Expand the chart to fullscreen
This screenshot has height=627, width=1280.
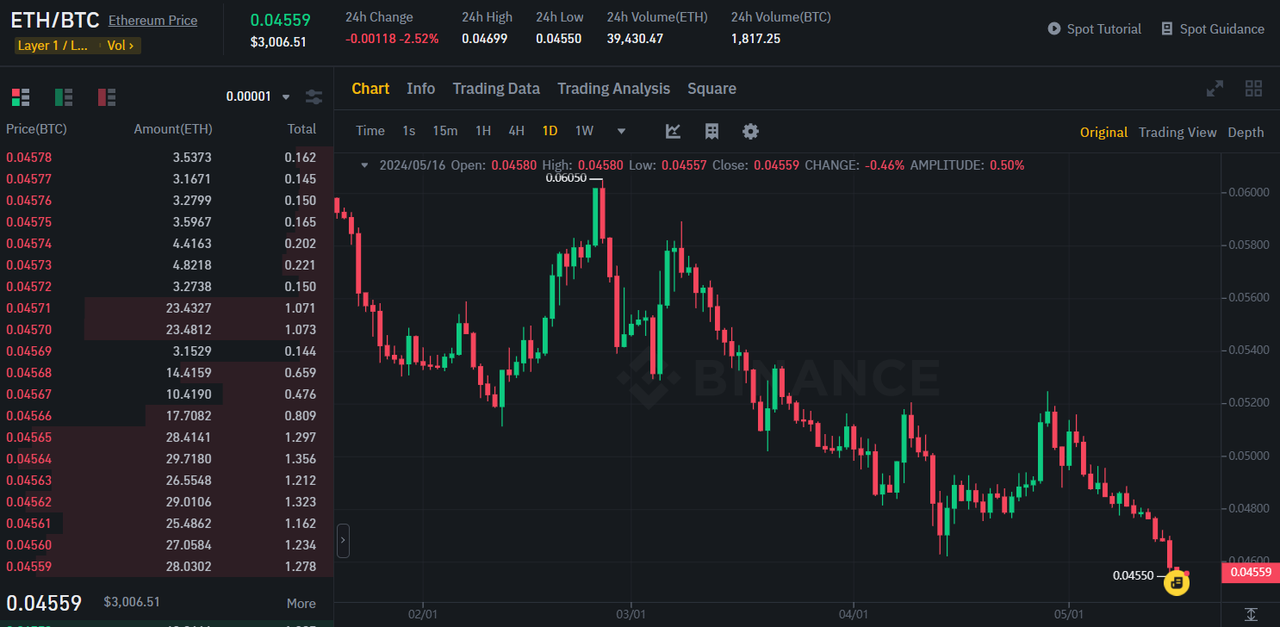click(1215, 89)
